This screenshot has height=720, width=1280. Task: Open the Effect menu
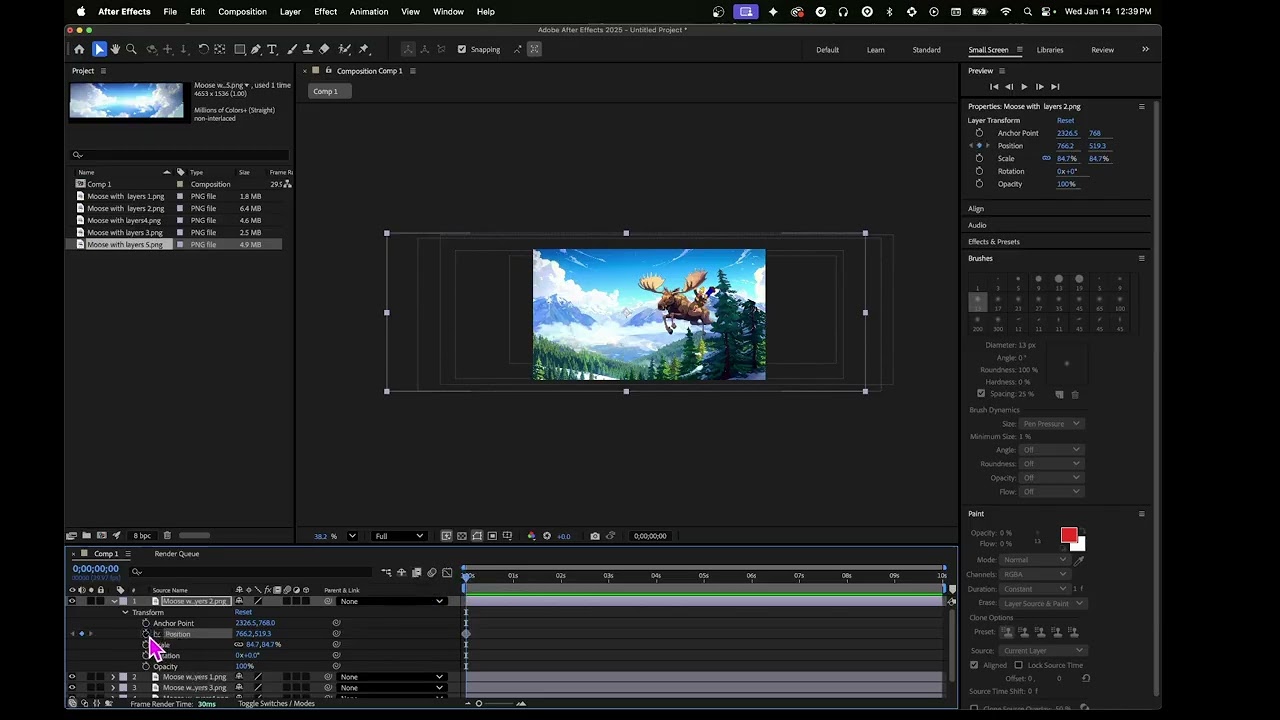[x=325, y=12]
